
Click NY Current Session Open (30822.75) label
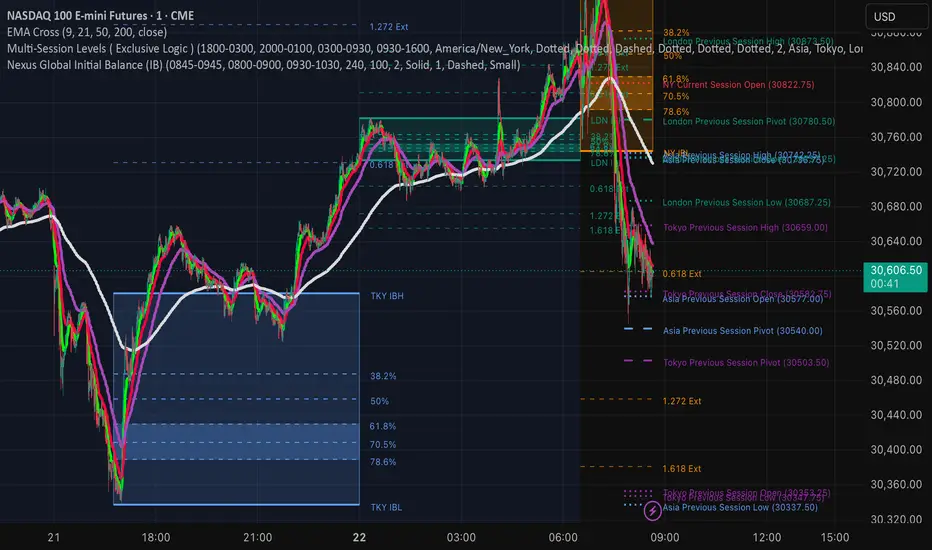pyautogui.click(x=739, y=85)
